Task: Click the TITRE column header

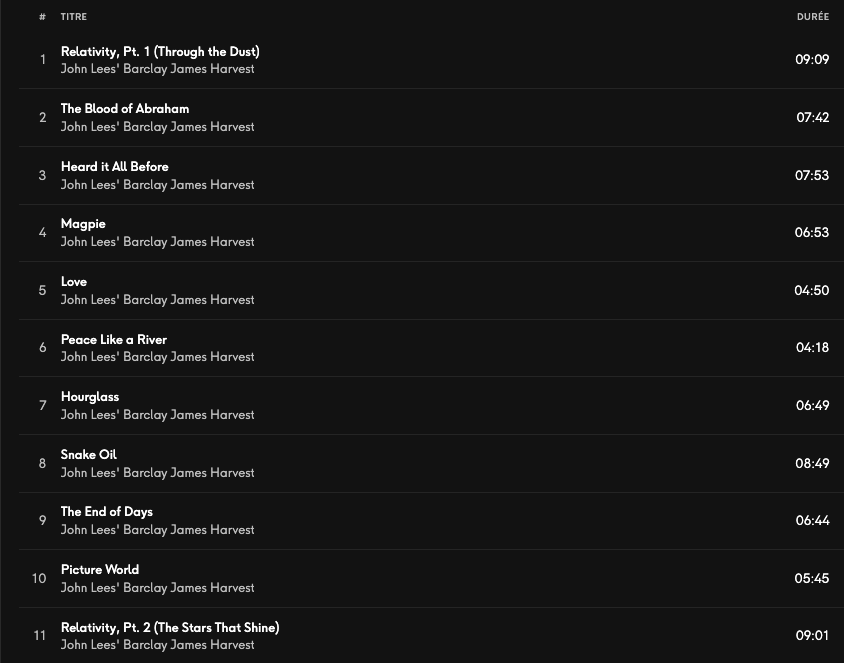Action: point(74,17)
